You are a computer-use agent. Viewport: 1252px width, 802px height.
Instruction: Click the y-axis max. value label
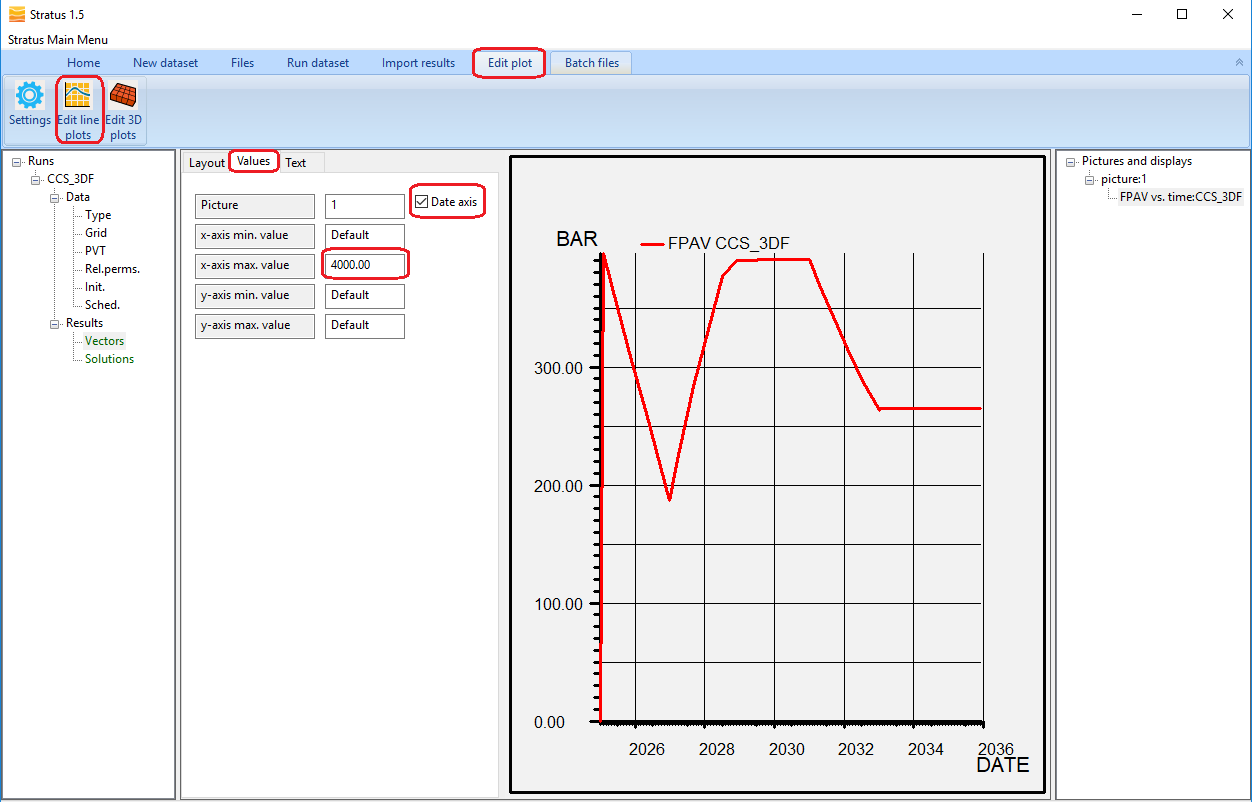(x=255, y=326)
